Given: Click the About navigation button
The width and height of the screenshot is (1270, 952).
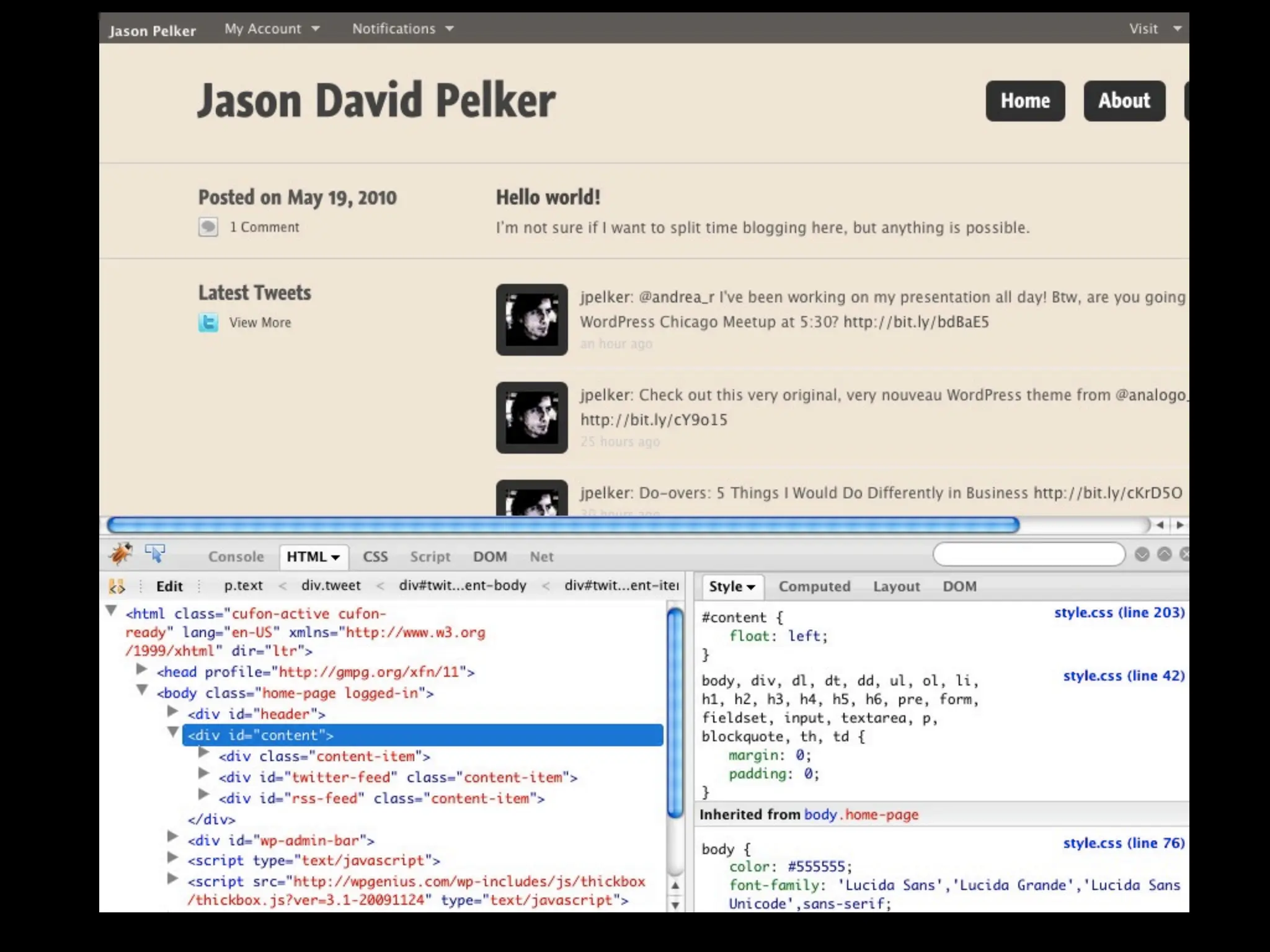Looking at the screenshot, I should pos(1124,100).
